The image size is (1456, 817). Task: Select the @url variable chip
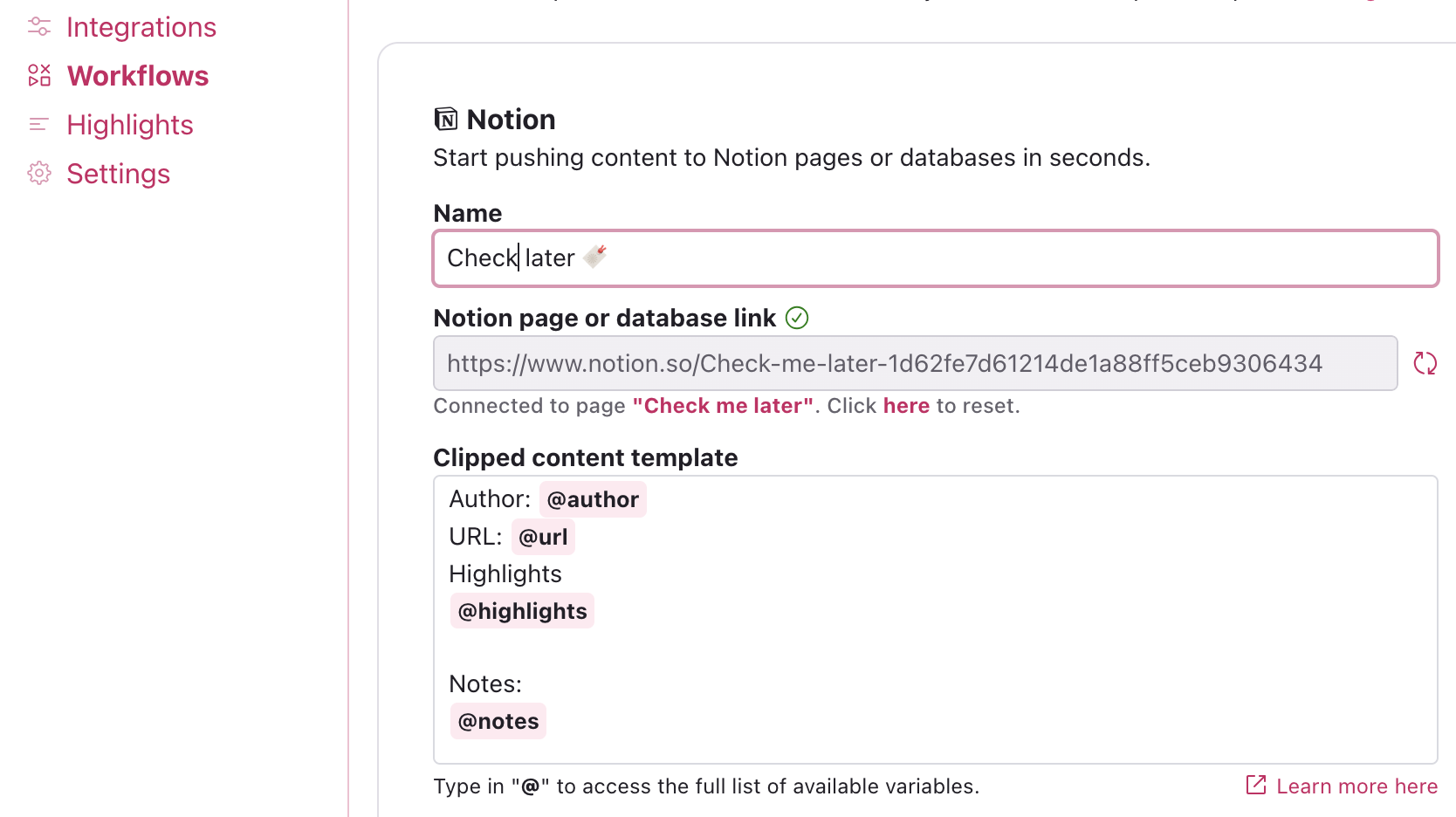tap(543, 537)
